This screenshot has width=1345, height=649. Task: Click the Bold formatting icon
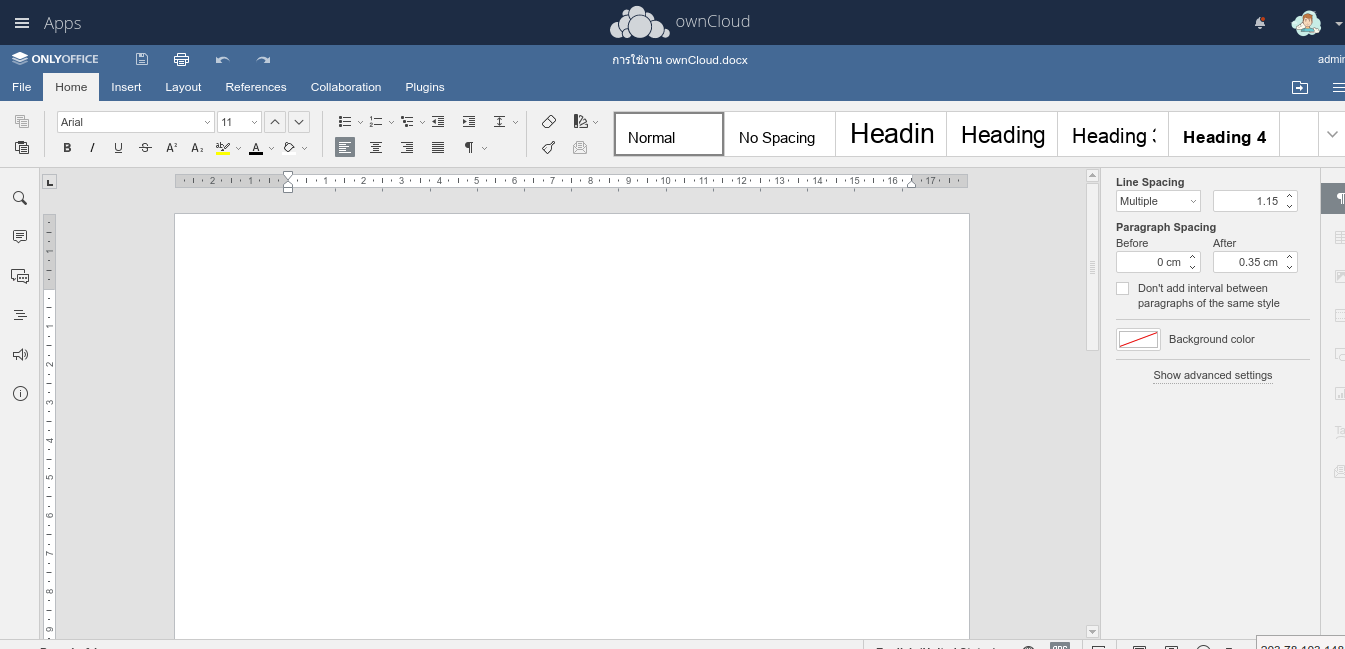point(67,148)
